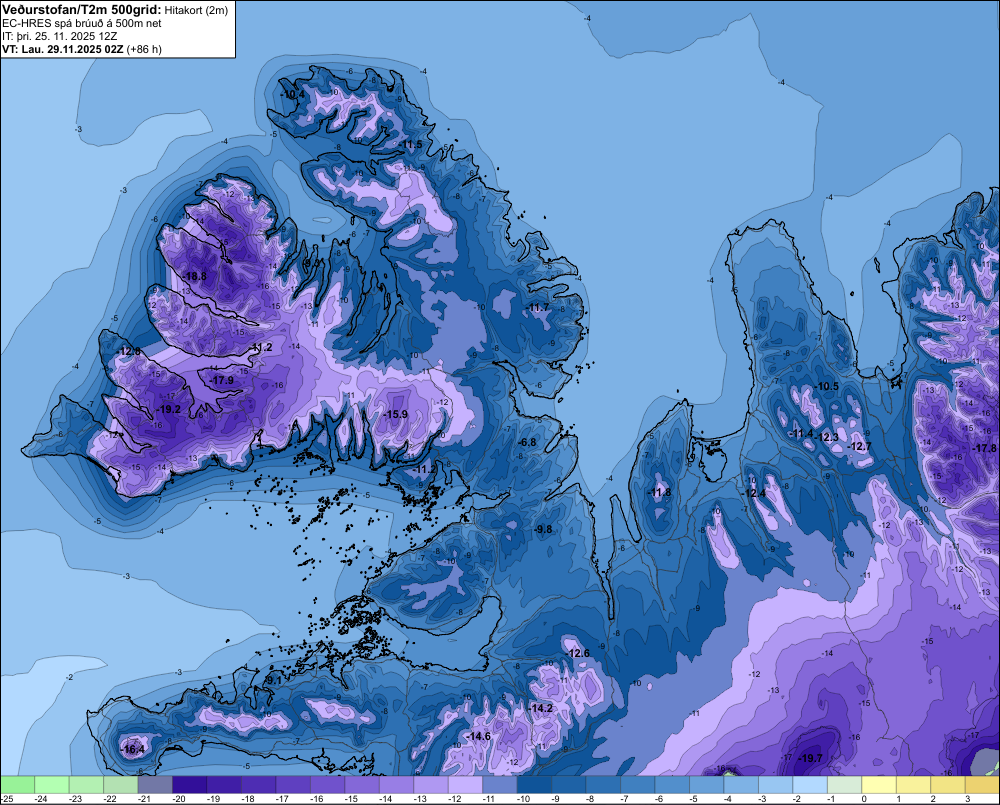Click the temperature value "-18.8"
Screen dimensions: 1000x805
(195, 276)
